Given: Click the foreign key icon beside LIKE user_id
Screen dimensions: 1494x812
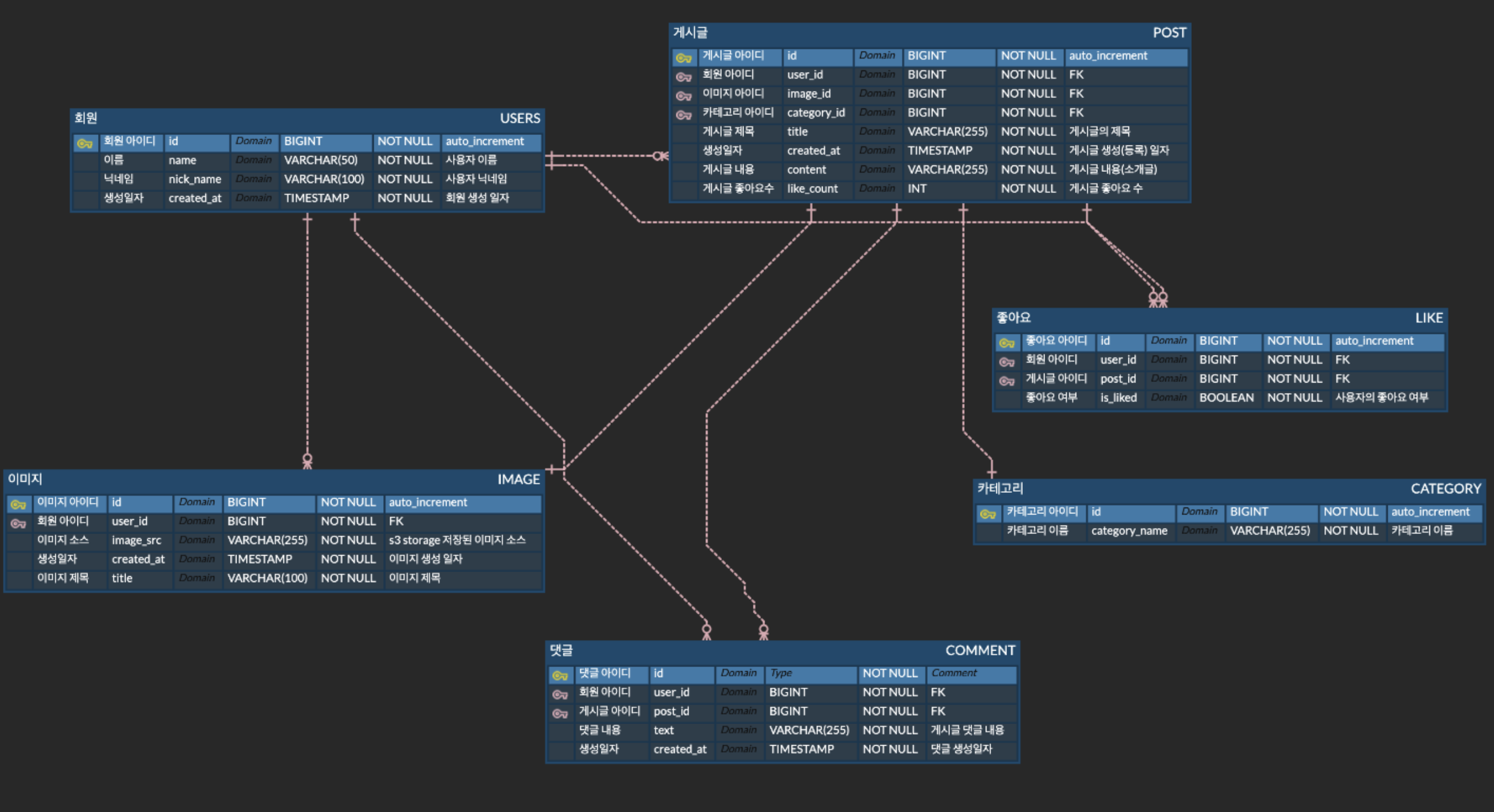Looking at the screenshot, I should coord(1007,361).
